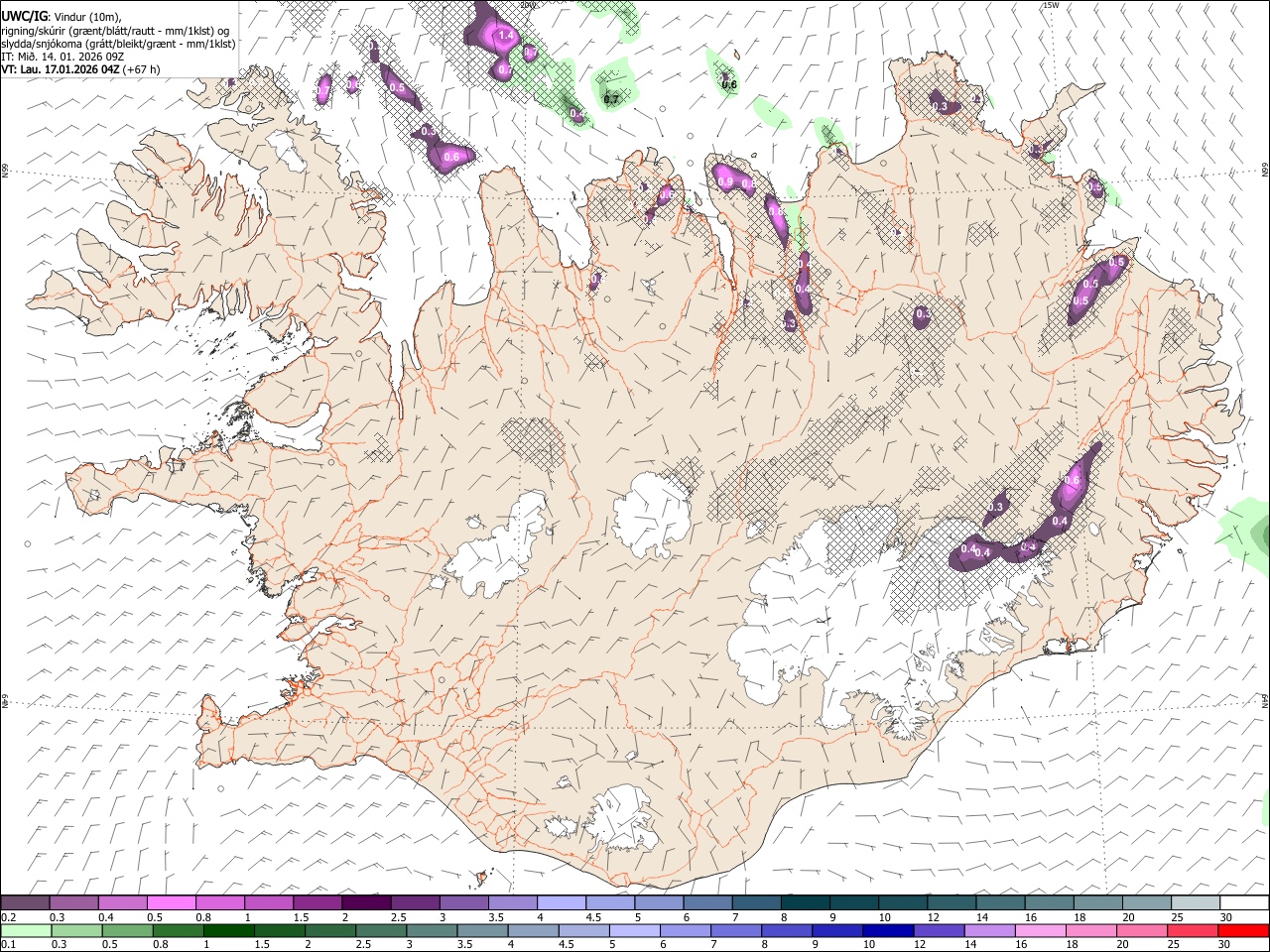This screenshot has width=1270, height=952.
Task: Click the "(+67 h)" forecast offset text
Action: pos(142,69)
